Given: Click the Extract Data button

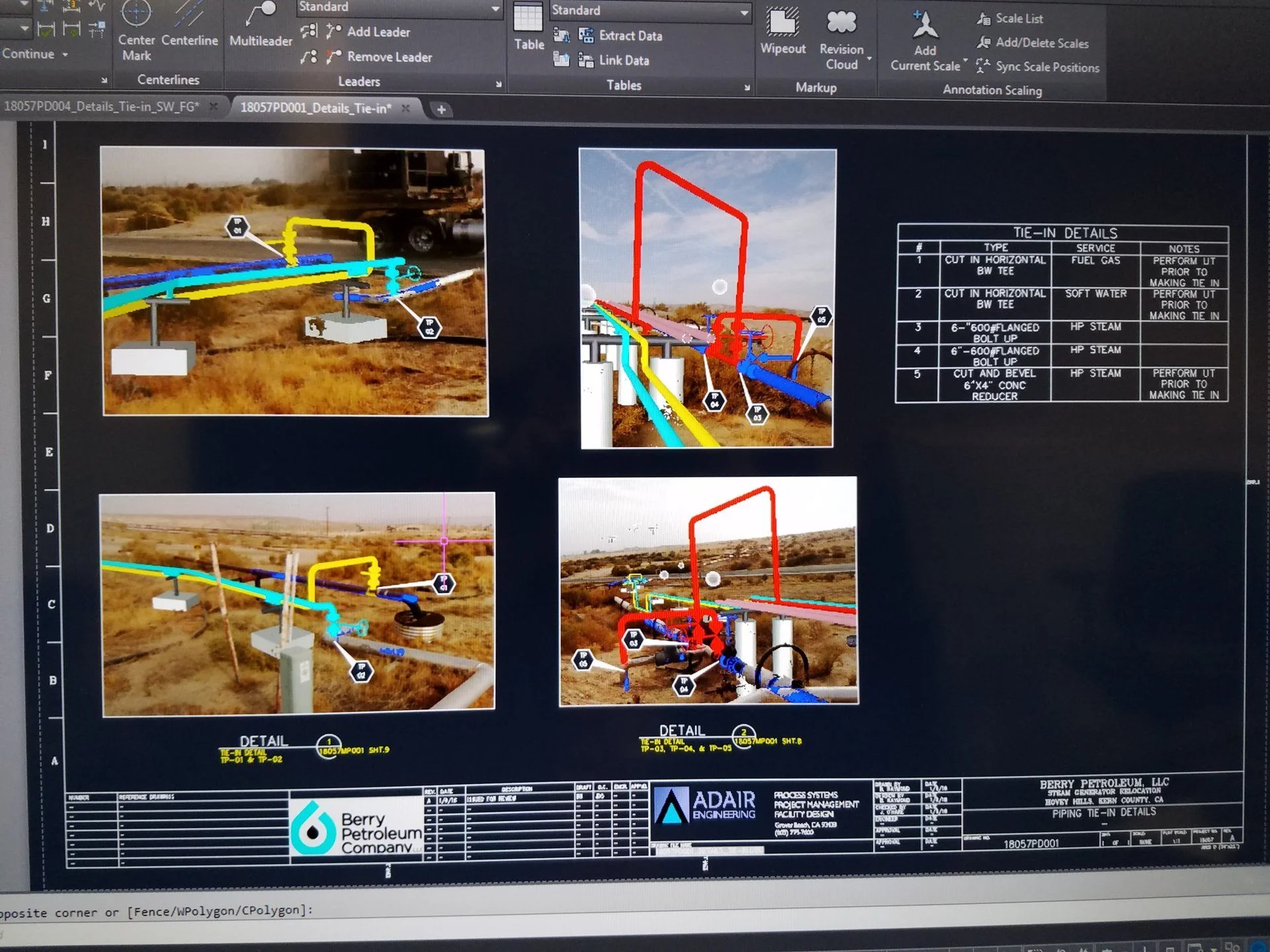Looking at the screenshot, I should 620,36.
